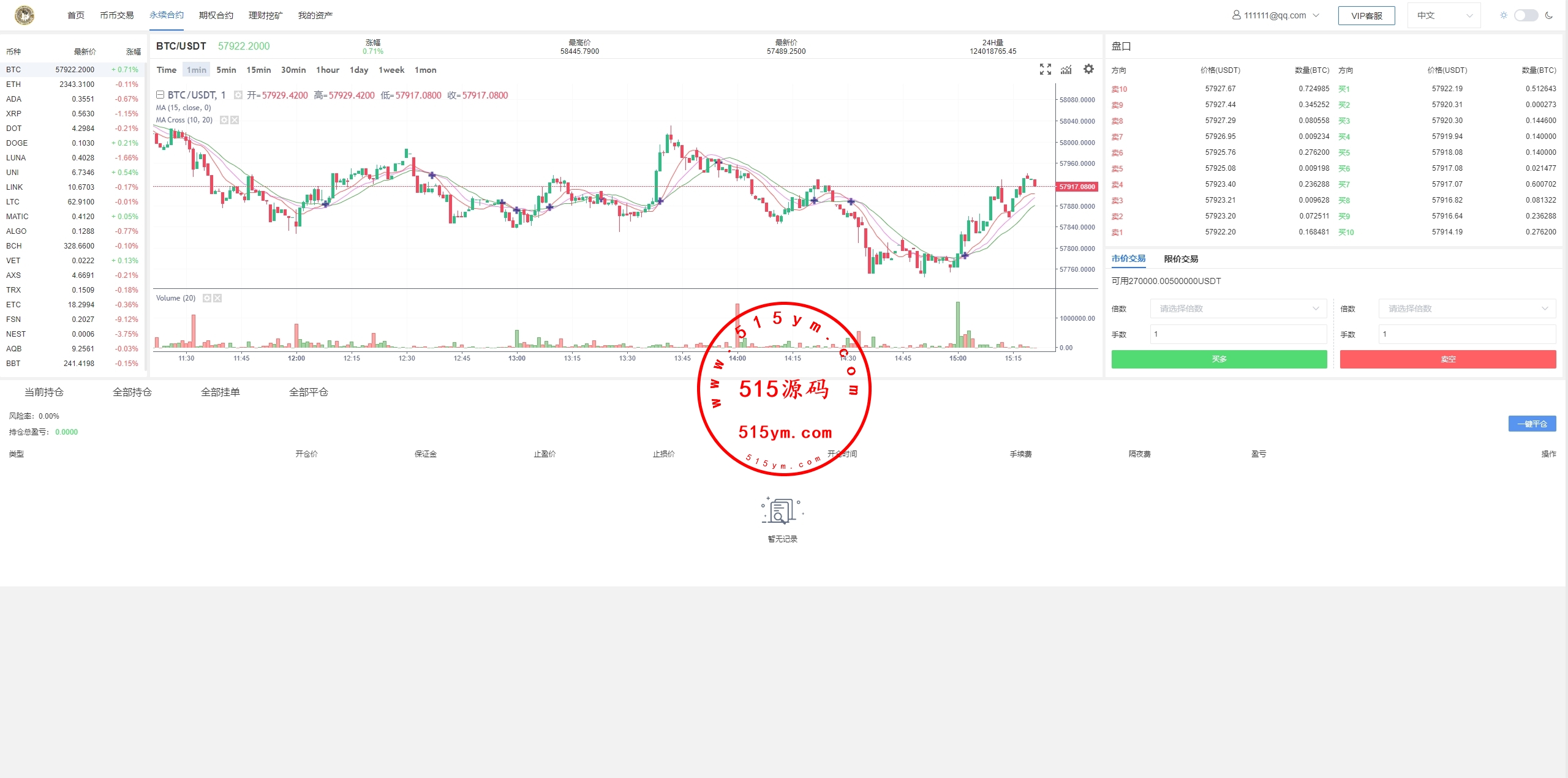Collapse the BTC/USDT chart legend
This screenshot has width=1568, height=778.
click(x=160, y=95)
